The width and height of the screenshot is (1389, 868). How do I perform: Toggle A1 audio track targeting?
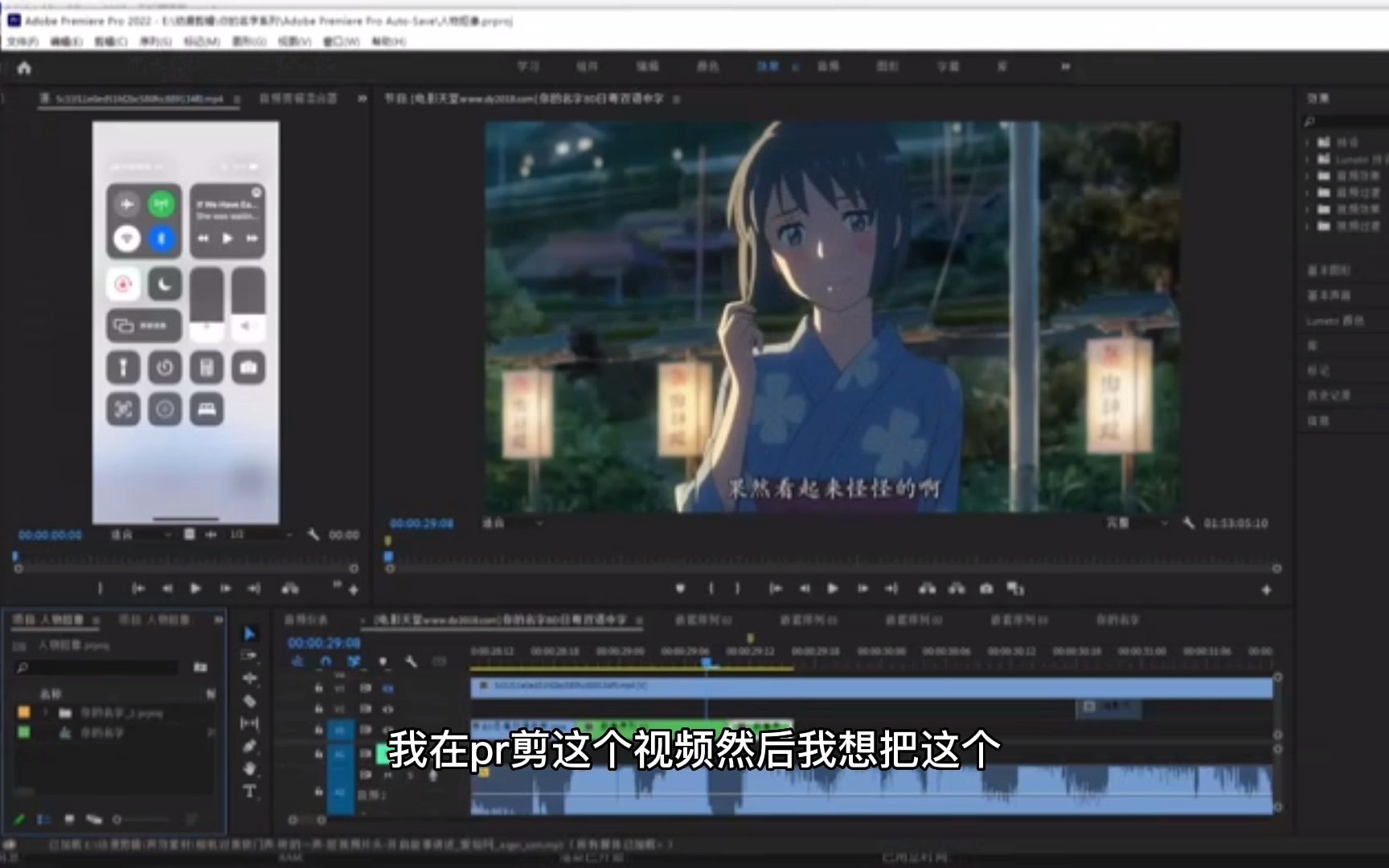tap(339, 754)
